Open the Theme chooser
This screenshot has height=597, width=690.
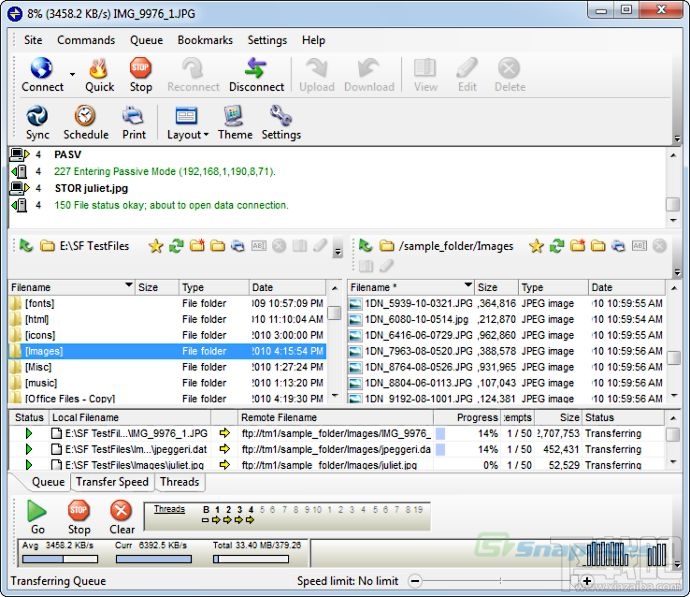coord(235,123)
